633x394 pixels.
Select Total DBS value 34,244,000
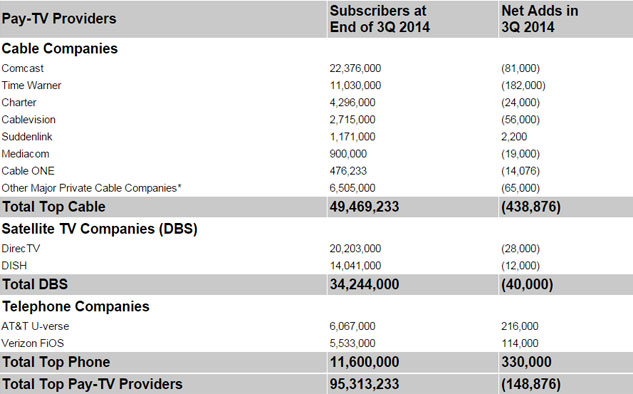(x=364, y=285)
